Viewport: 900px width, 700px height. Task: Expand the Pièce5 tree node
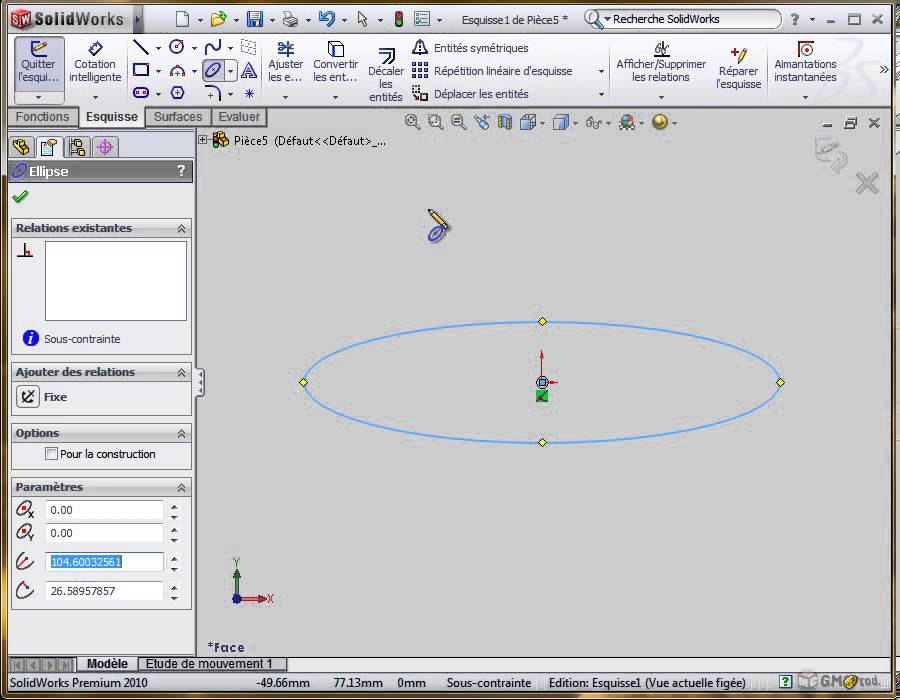[203, 139]
